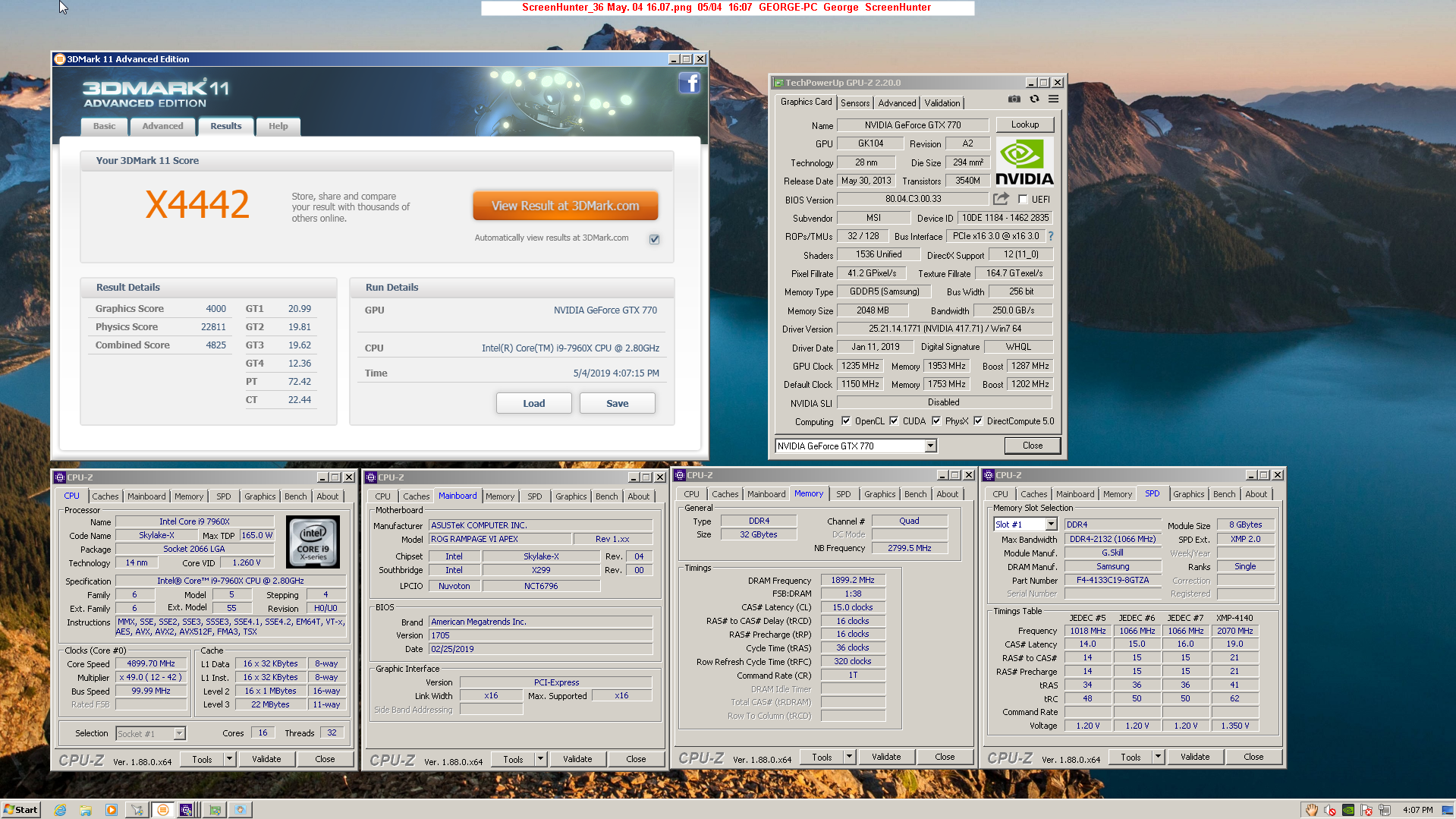Click Graphics Score value 4000
The height and width of the screenshot is (819, 1456).
point(215,309)
